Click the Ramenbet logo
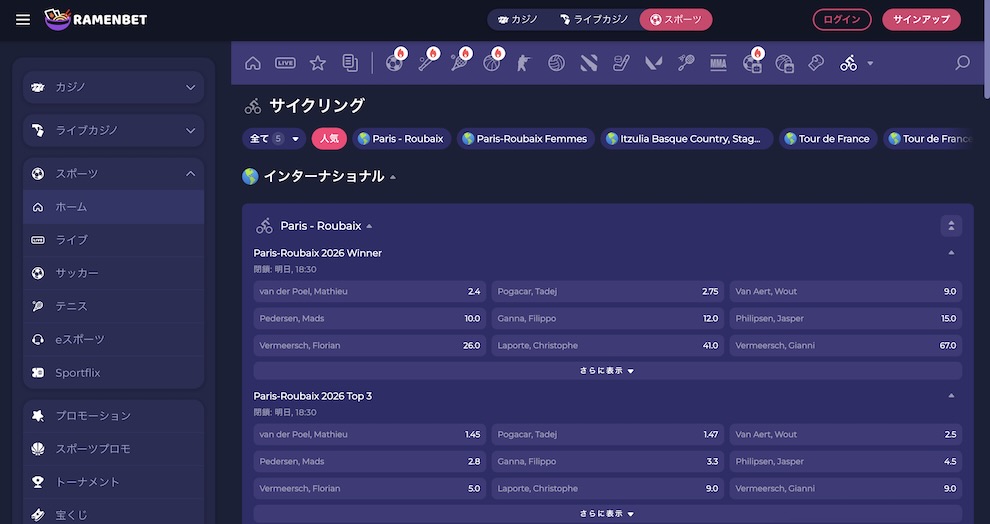Viewport: 990px width, 524px height. tap(96, 20)
